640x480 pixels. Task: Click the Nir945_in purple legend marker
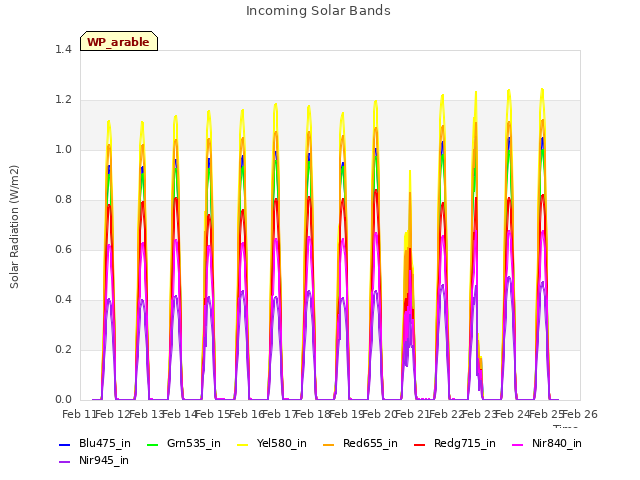pos(65,462)
